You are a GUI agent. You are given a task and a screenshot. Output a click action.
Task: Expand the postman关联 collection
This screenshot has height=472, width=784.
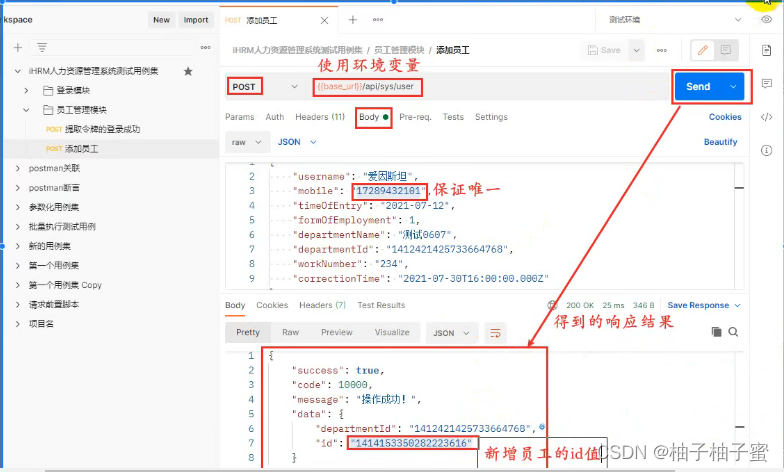coord(18,168)
